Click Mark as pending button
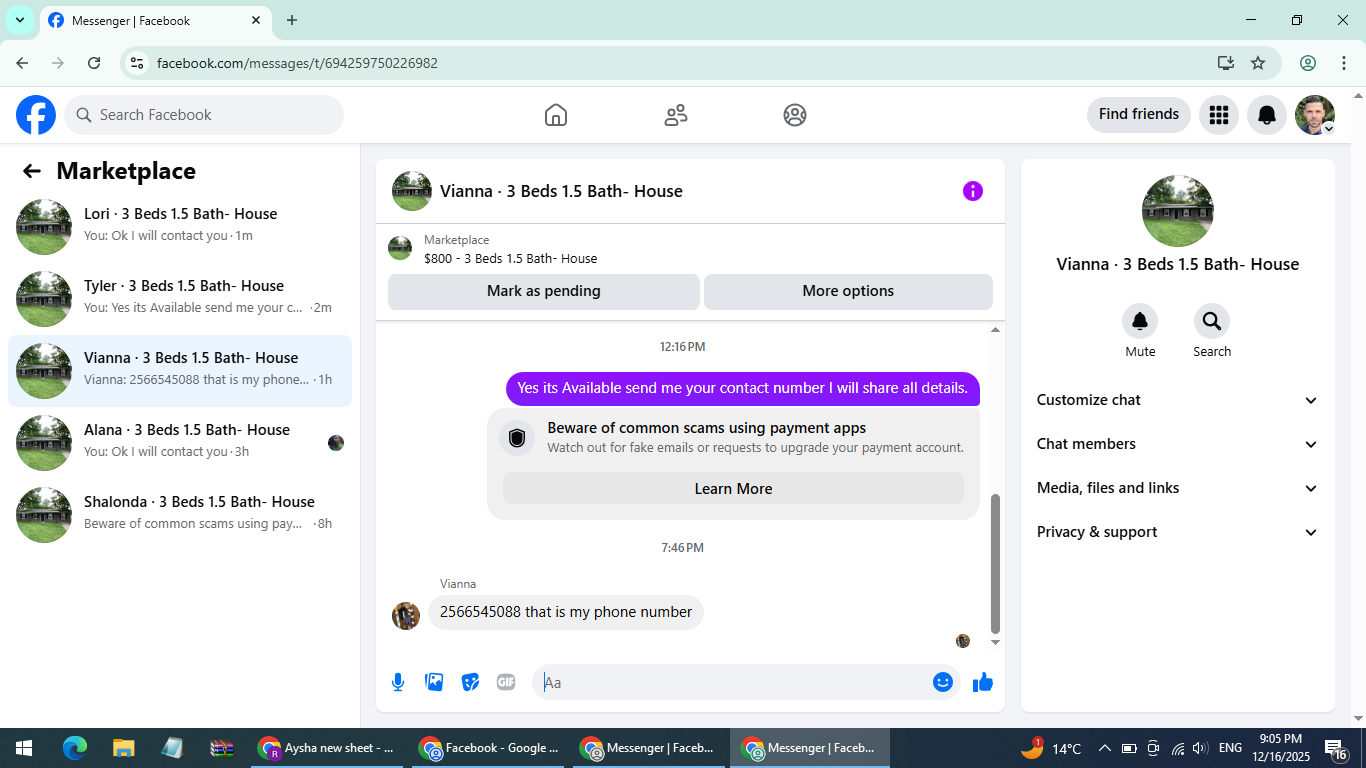 click(x=544, y=291)
